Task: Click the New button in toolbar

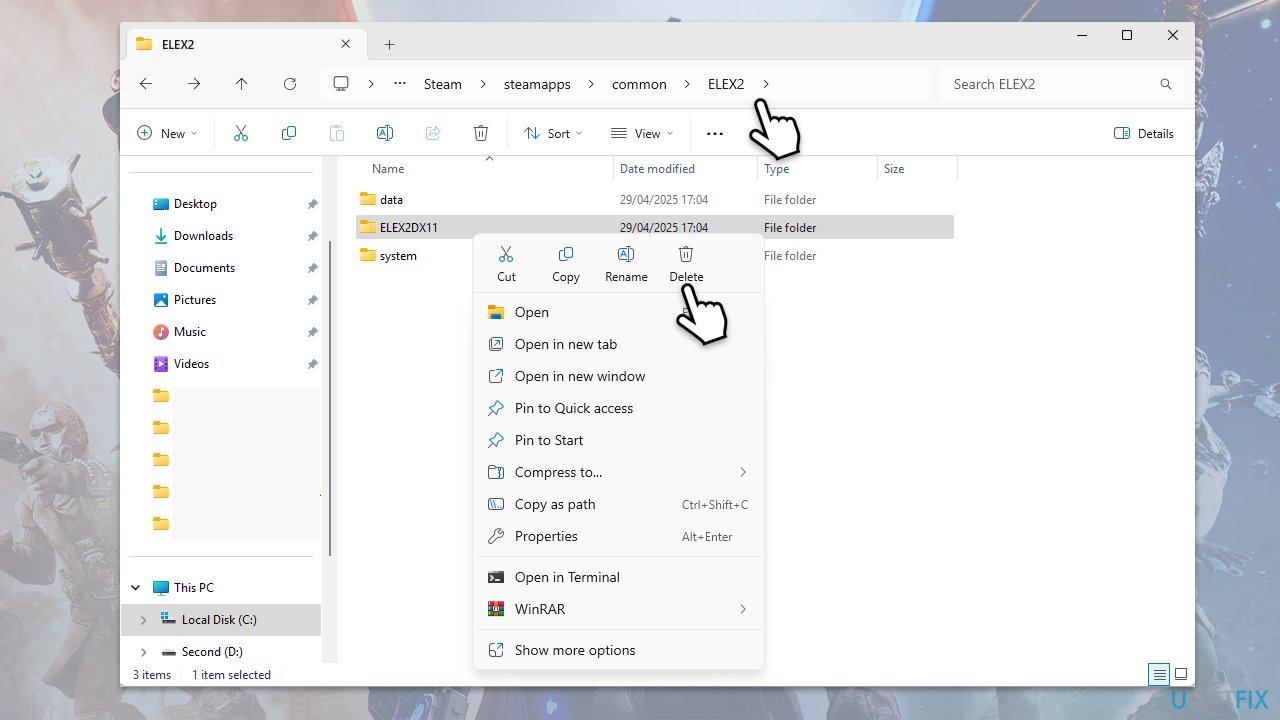Action: pyautogui.click(x=167, y=133)
